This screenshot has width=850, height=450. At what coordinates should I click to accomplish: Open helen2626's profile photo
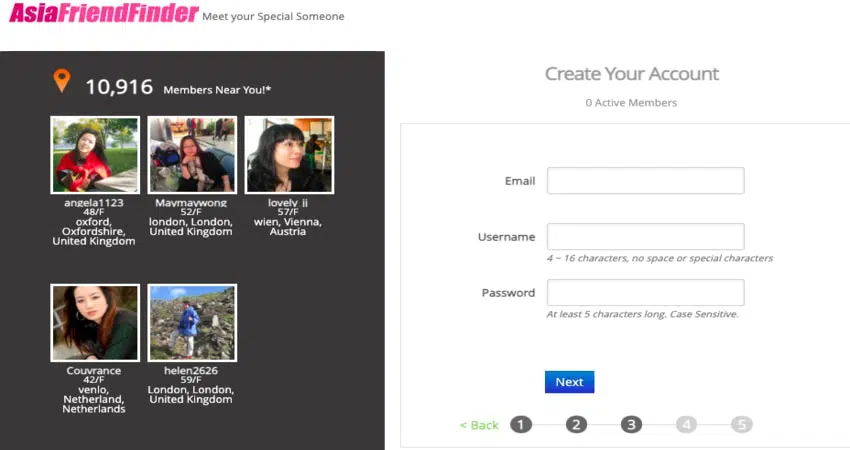coord(192,323)
